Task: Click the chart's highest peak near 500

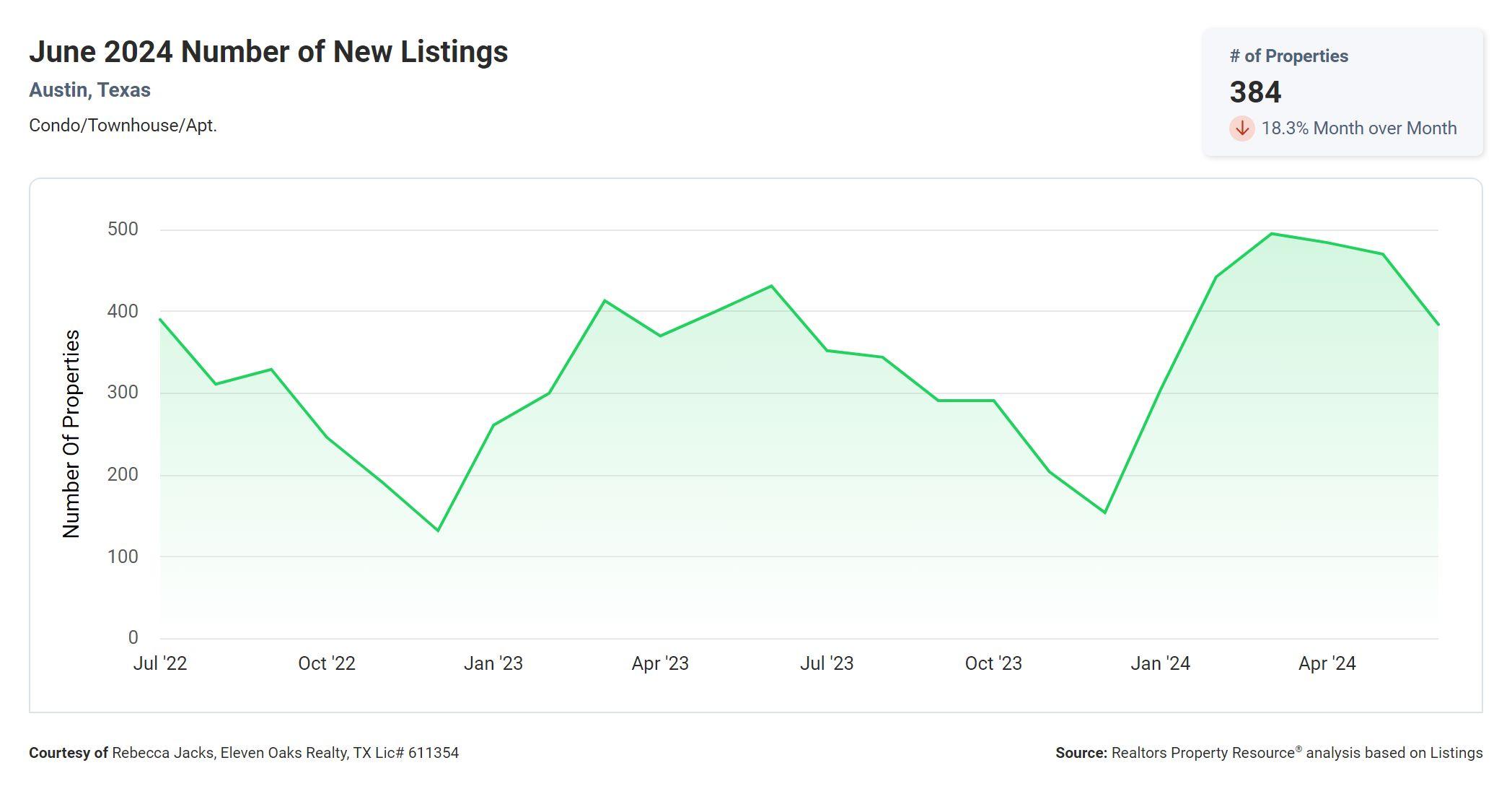Action: point(1272,234)
